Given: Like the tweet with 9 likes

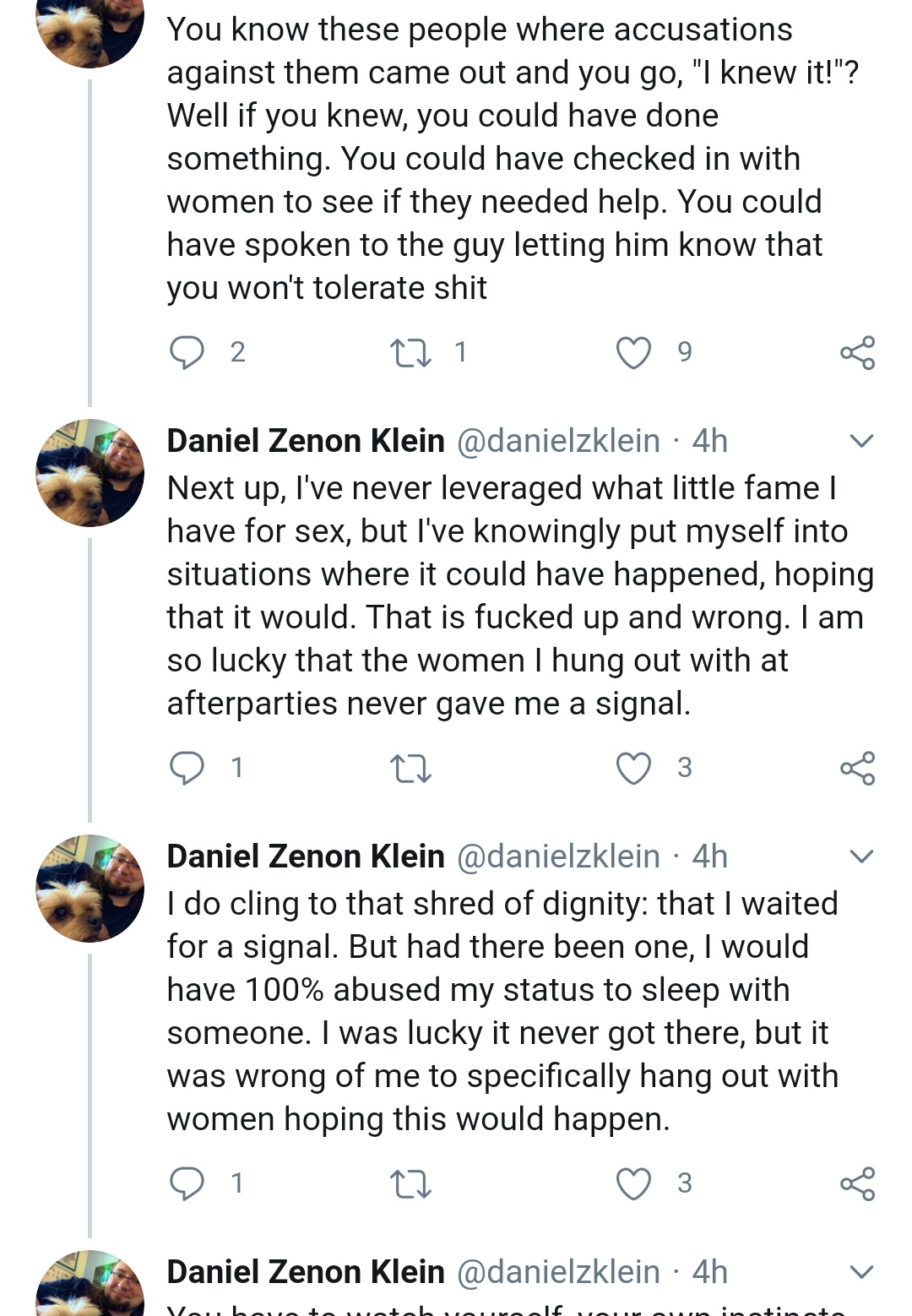Looking at the screenshot, I should point(633,352).
